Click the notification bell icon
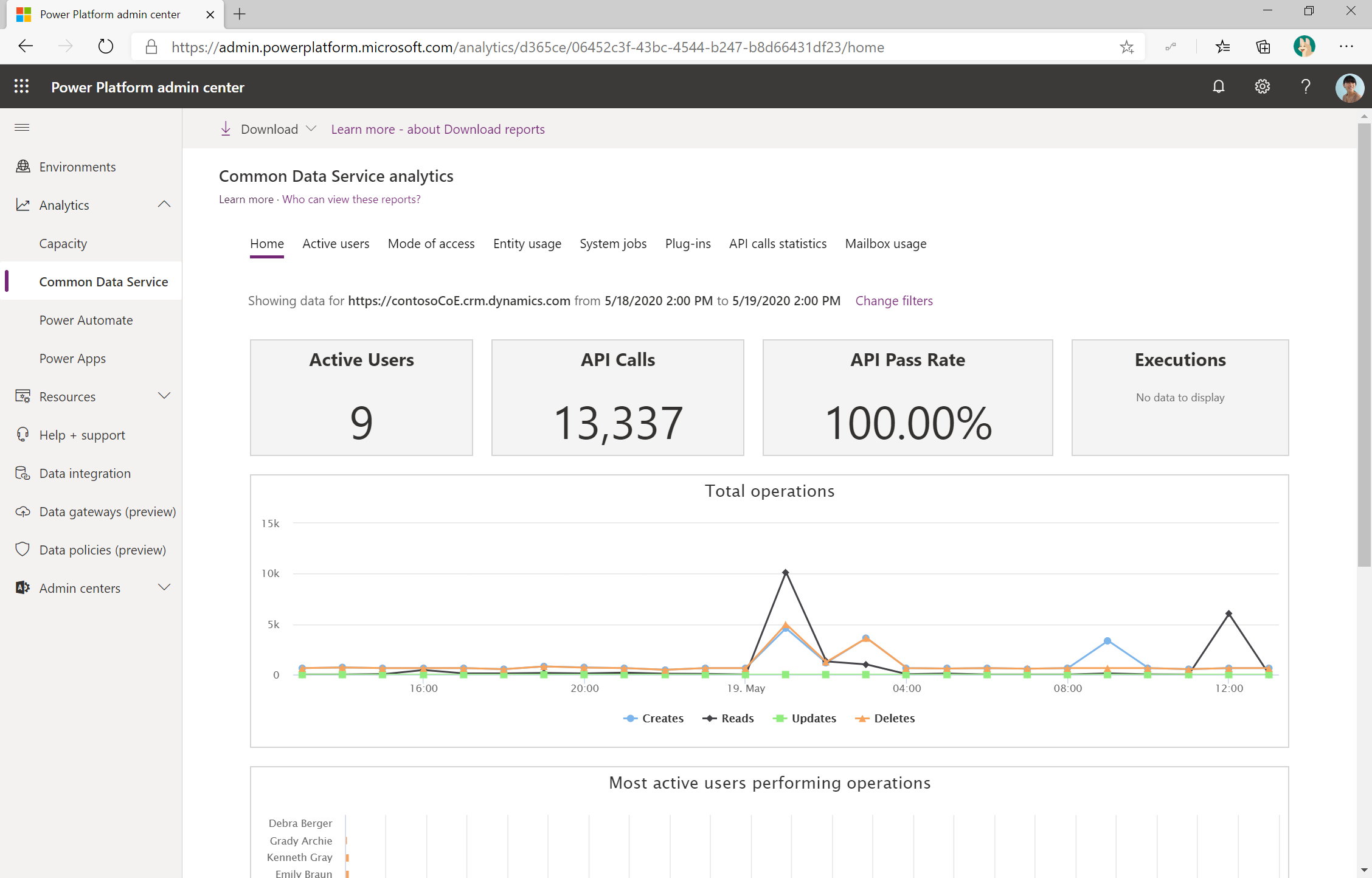This screenshot has height=878, width=1372. (x=1219, y=88)
